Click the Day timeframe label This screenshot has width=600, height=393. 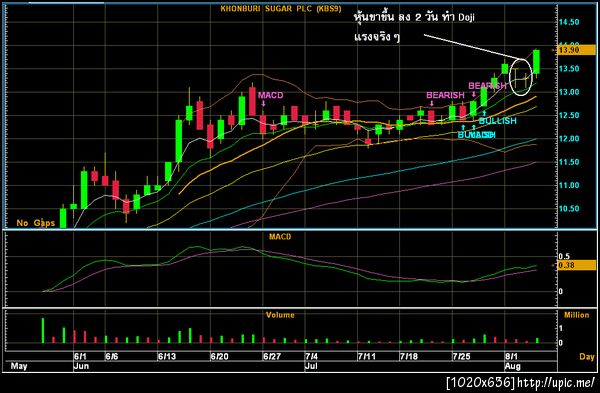(587, 357)
